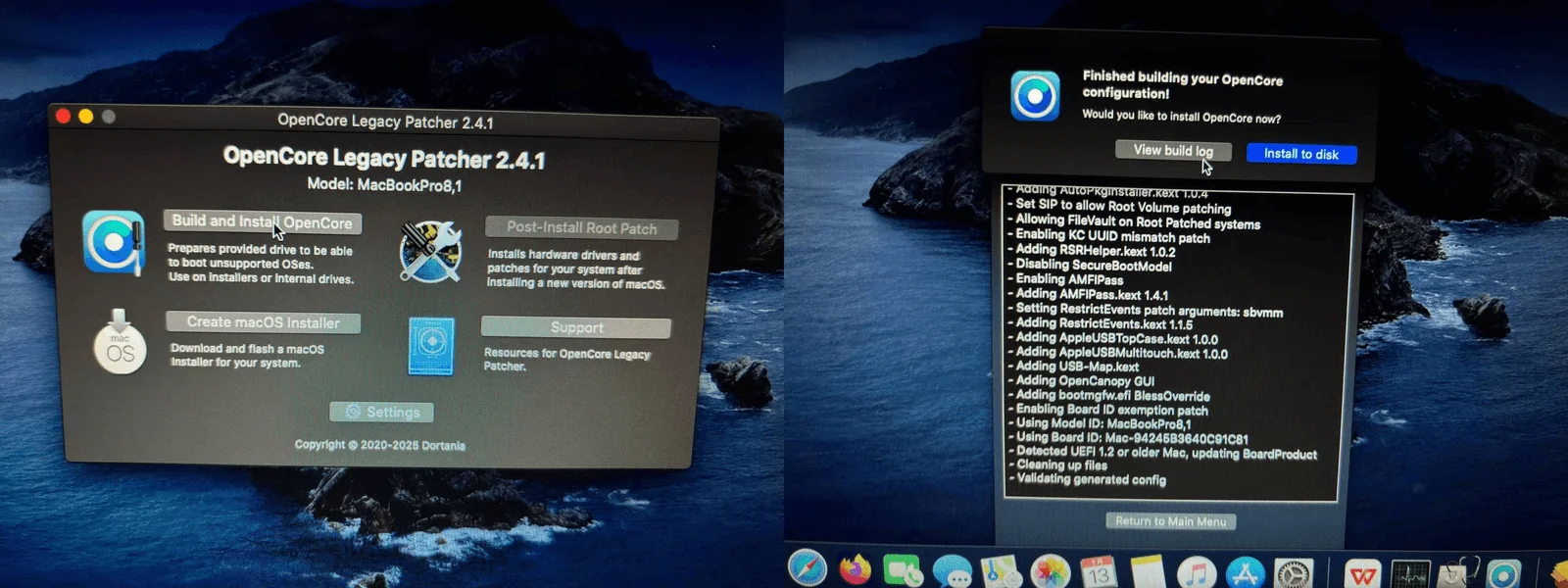Open Safari from the Dock
This screenshot has width=1568, height=588.
point(808,568)
